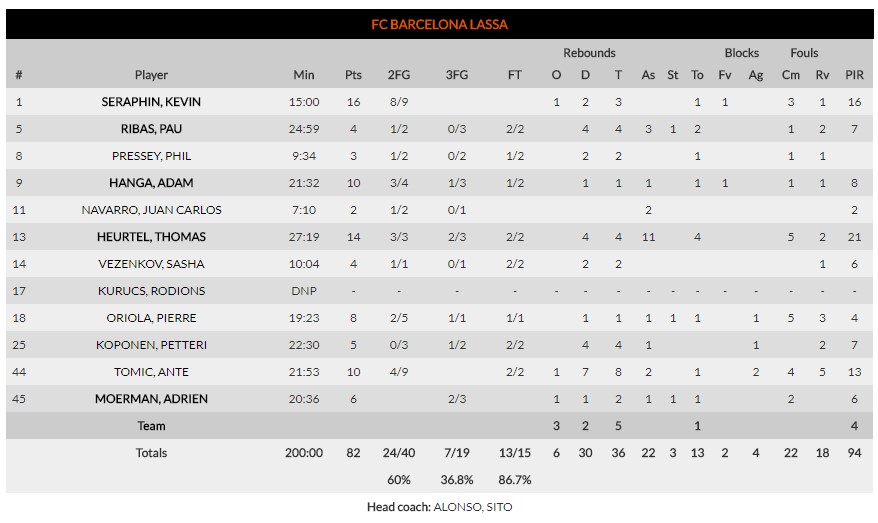Click on Koponen, Petteri
Viewport: 878px width, 523px height.
coord(151,345)
